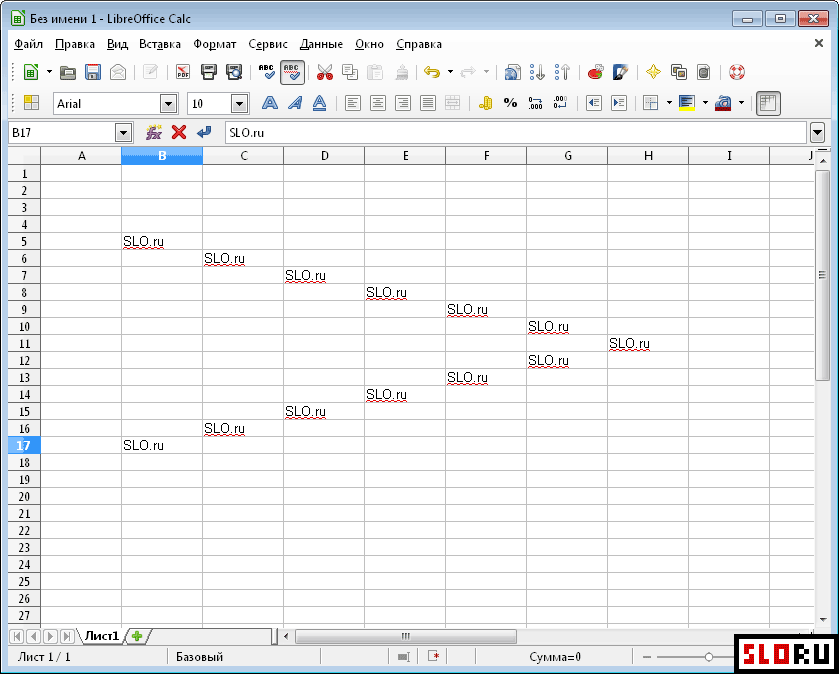Open the Файл menu
The height and width of the screenshot is (674, 839).
(x=28, y=44)
